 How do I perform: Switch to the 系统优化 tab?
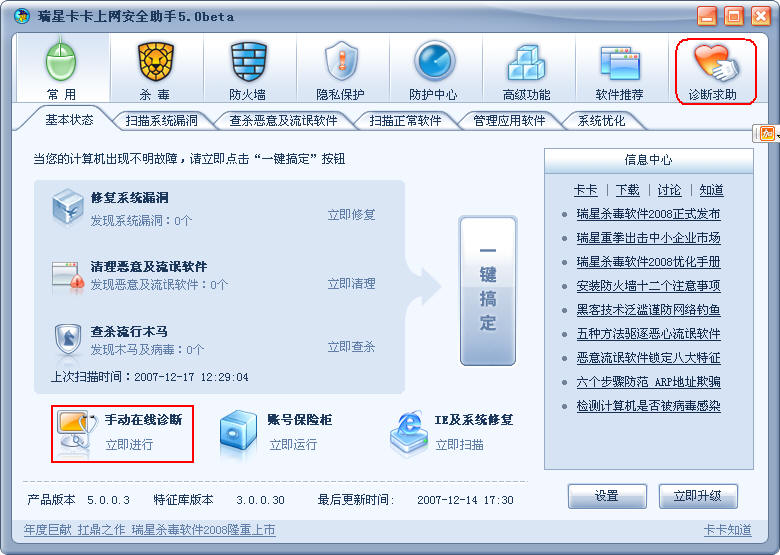click(x=601, y=120)
